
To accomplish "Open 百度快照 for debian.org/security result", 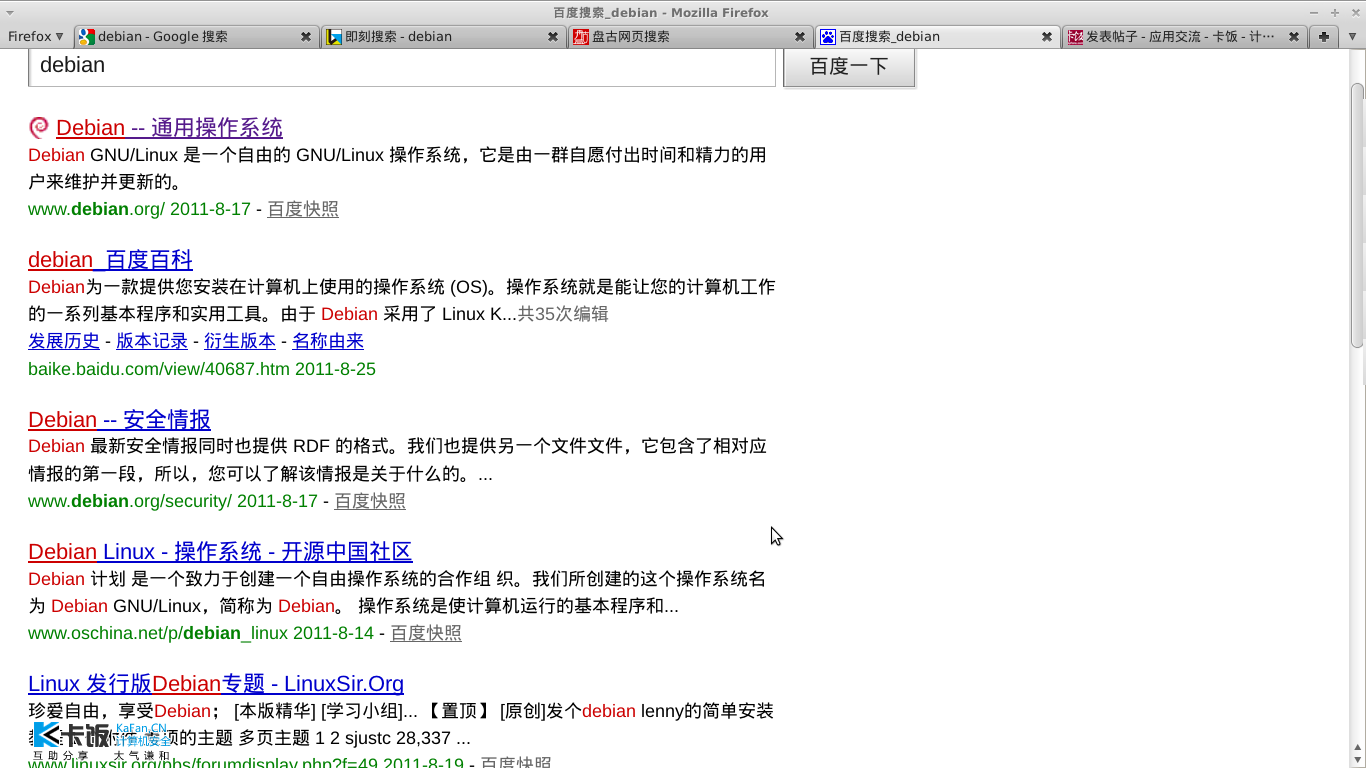I will (x=370, y=501).
